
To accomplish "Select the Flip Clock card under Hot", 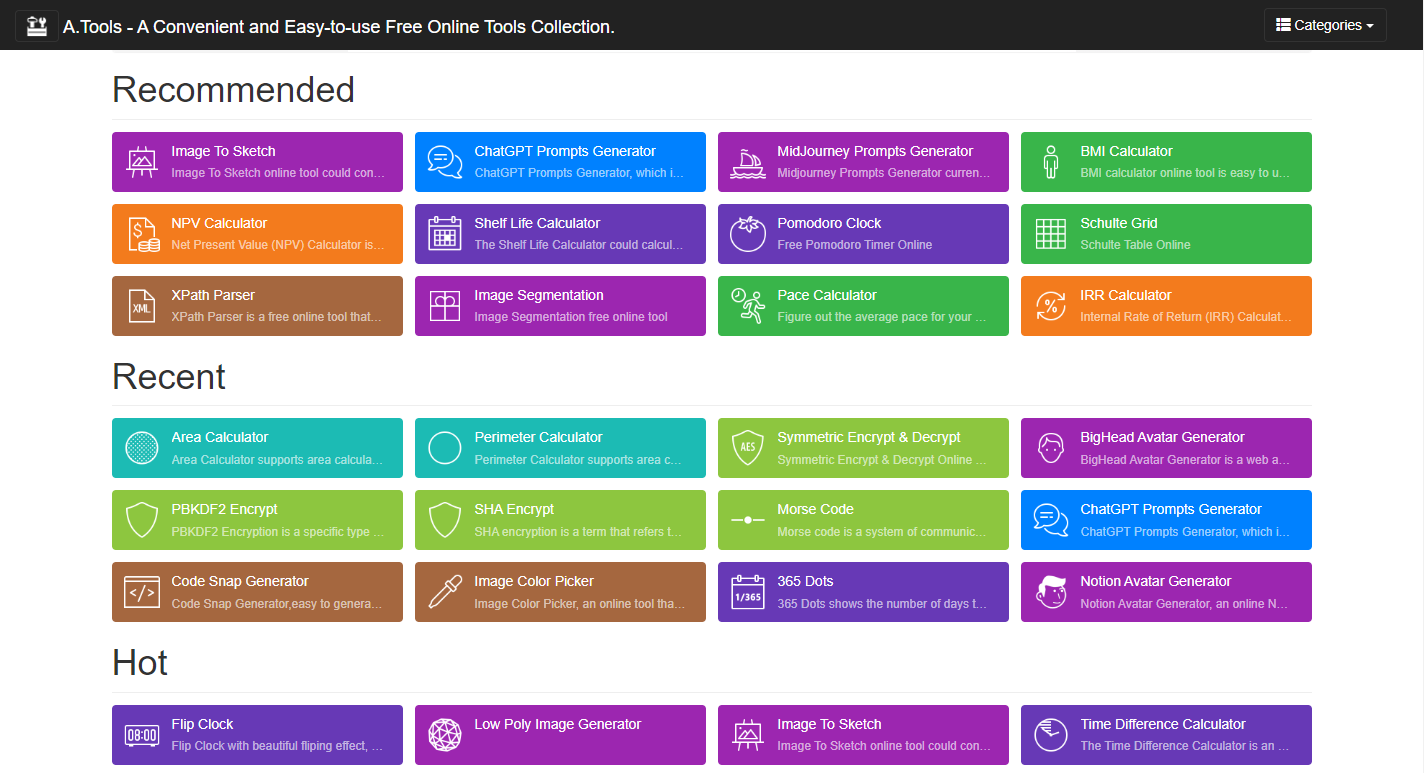I will coord(257,735).
